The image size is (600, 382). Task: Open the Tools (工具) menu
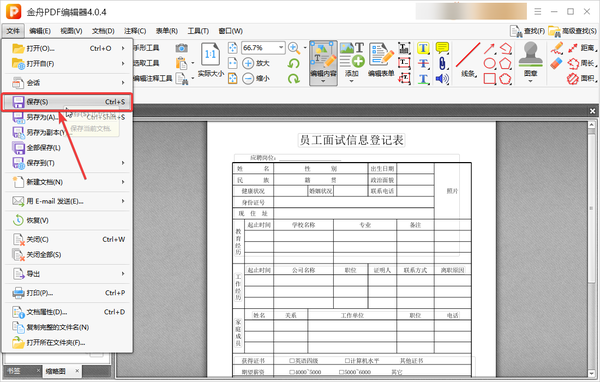(x=198, y=31)
